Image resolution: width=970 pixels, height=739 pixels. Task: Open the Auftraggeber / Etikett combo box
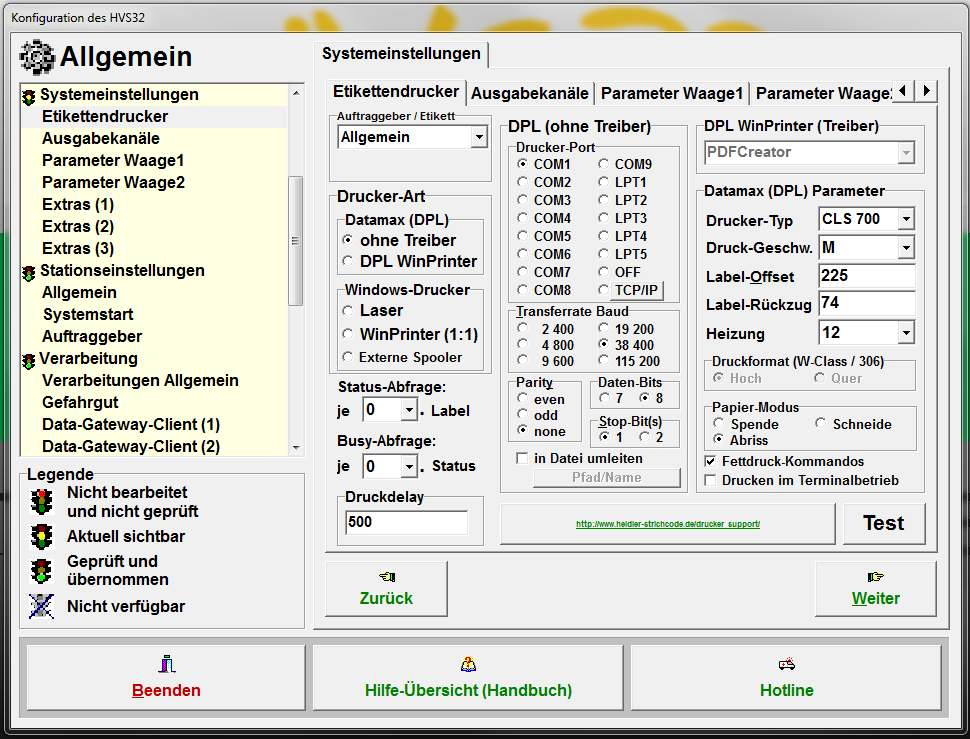(x=478, y=138)
